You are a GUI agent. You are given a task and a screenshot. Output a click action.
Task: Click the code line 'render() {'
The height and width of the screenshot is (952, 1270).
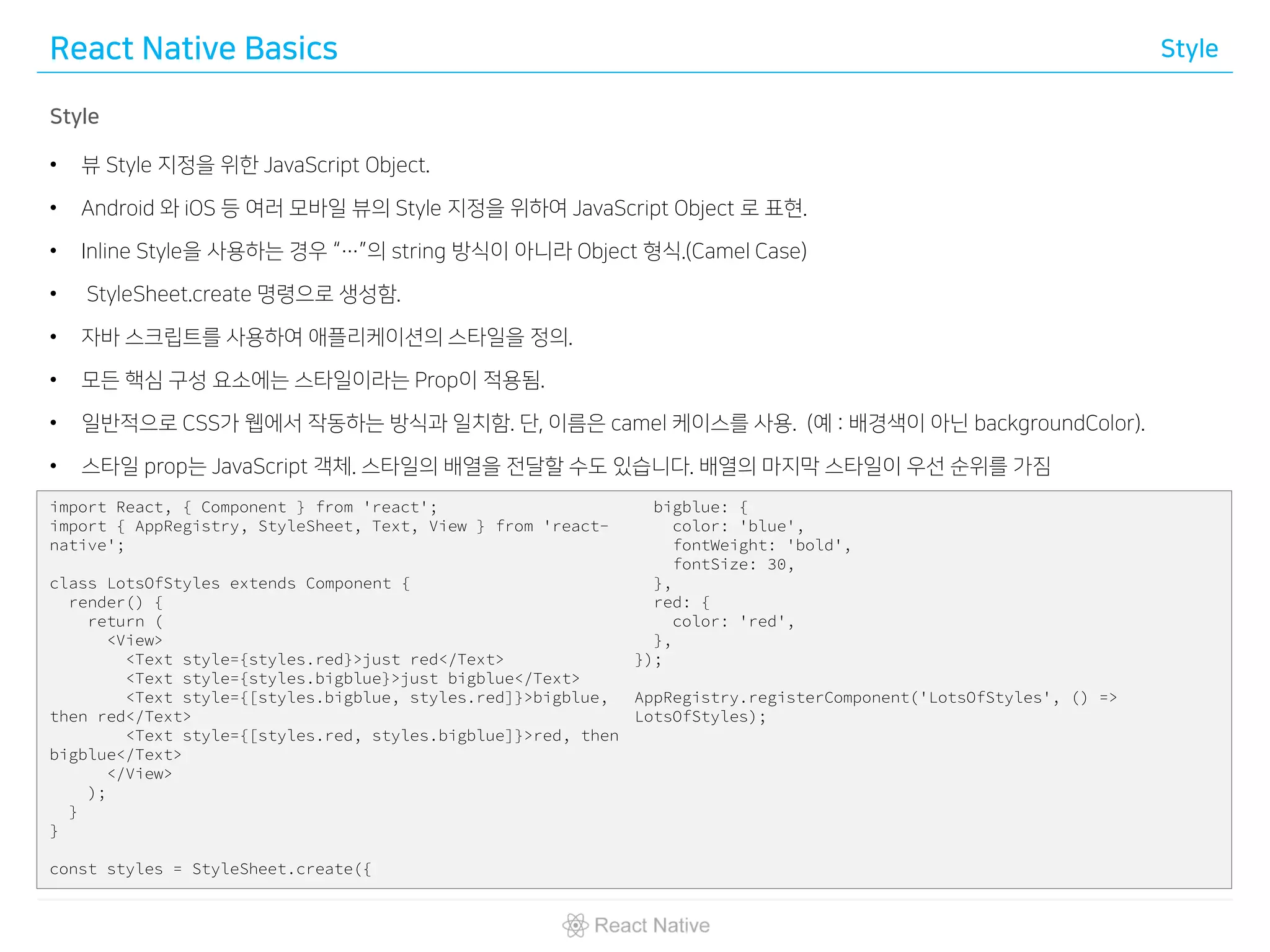click(x=116, y=603)
